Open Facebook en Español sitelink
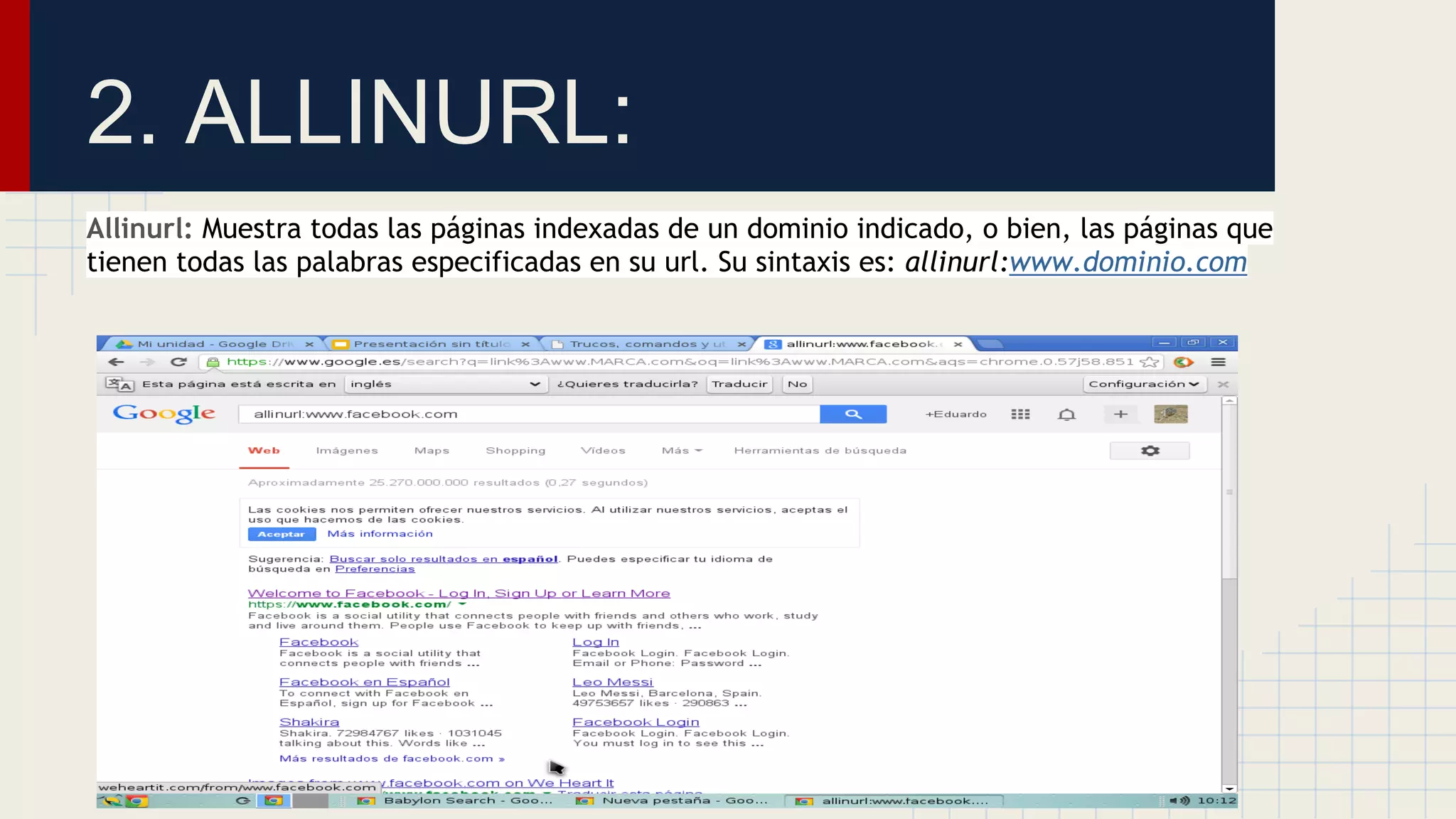 [364, 682]
